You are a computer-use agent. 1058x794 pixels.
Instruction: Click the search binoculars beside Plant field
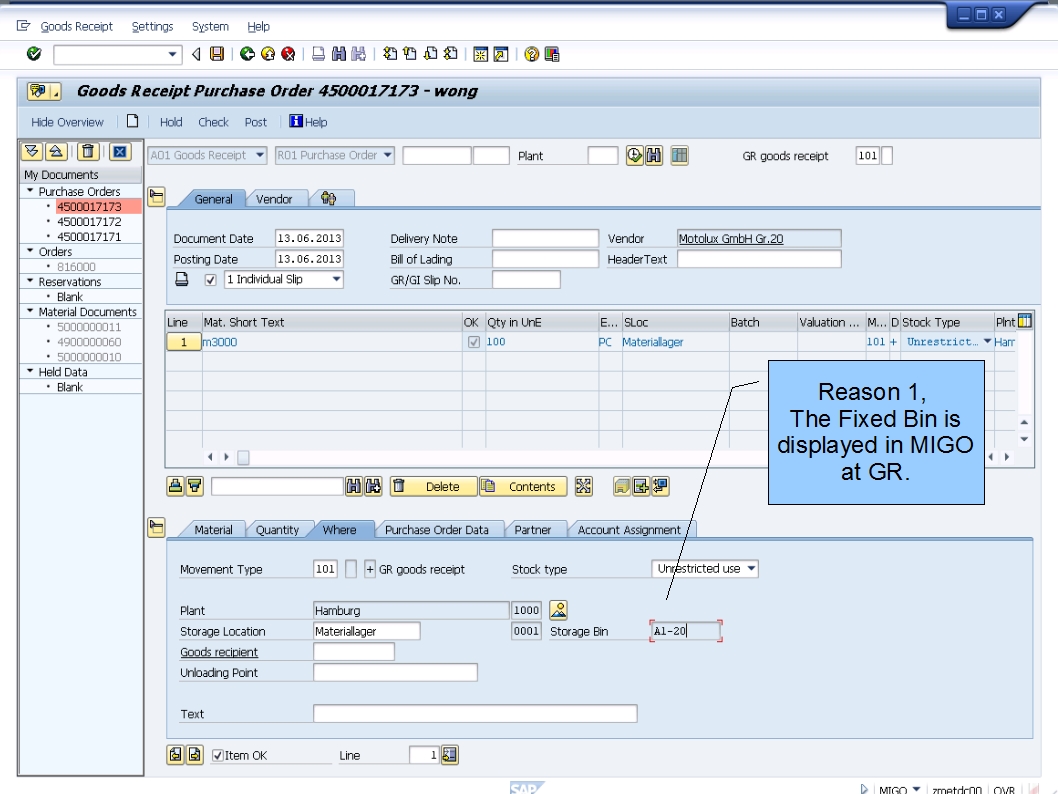click(654, 156)
